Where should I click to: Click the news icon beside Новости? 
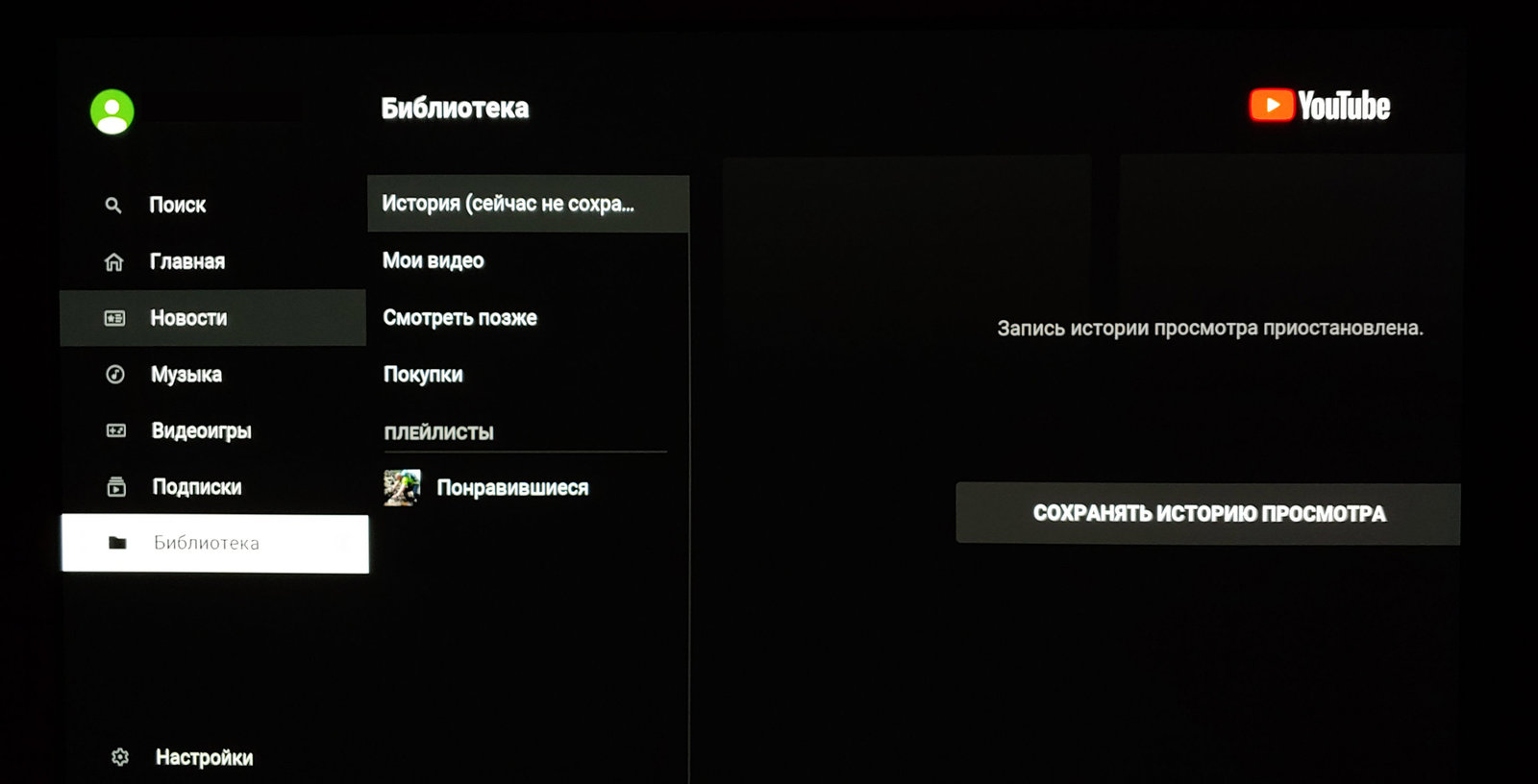[114, 318]
